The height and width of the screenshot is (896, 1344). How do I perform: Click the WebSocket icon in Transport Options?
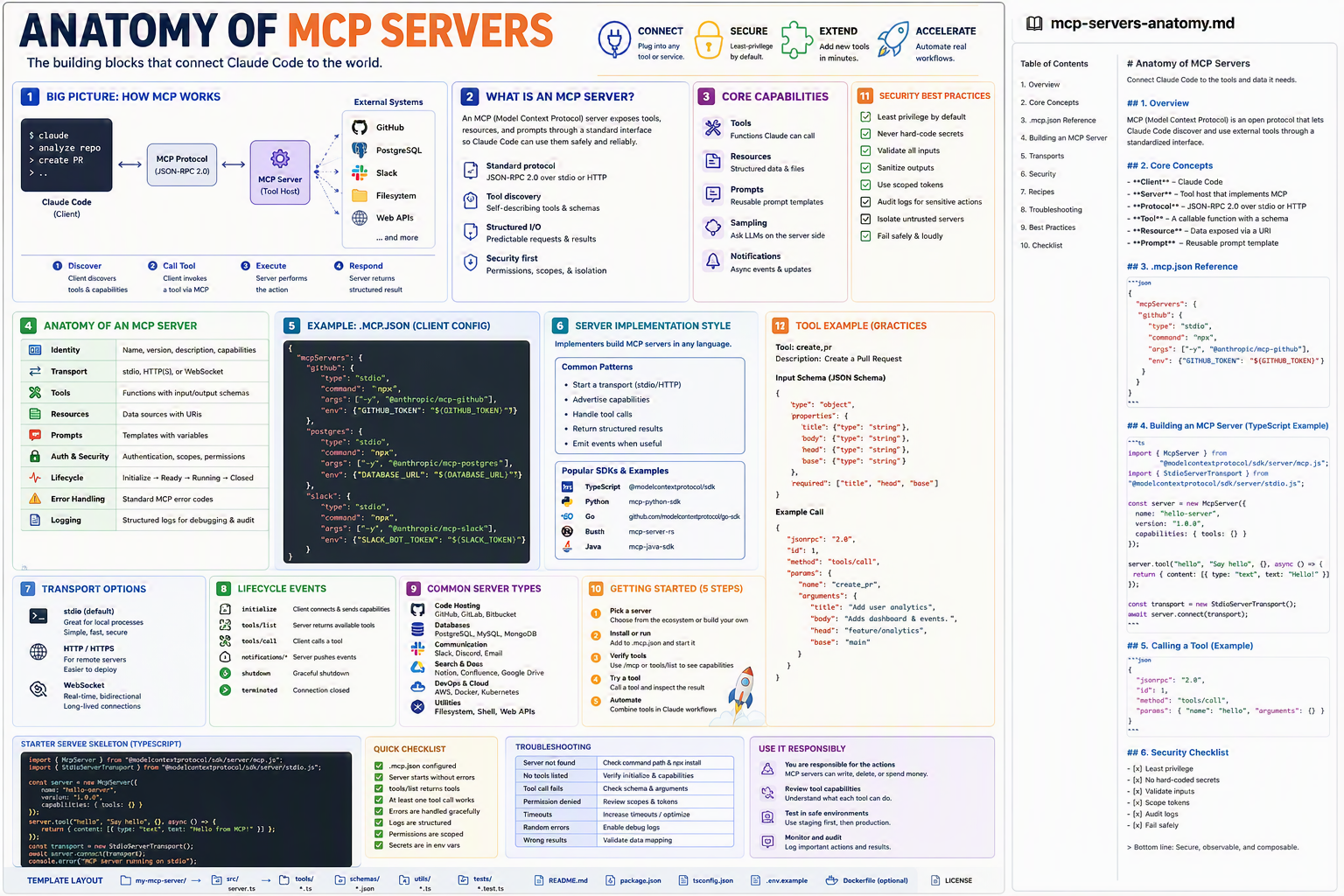click(x=38, y=689)
